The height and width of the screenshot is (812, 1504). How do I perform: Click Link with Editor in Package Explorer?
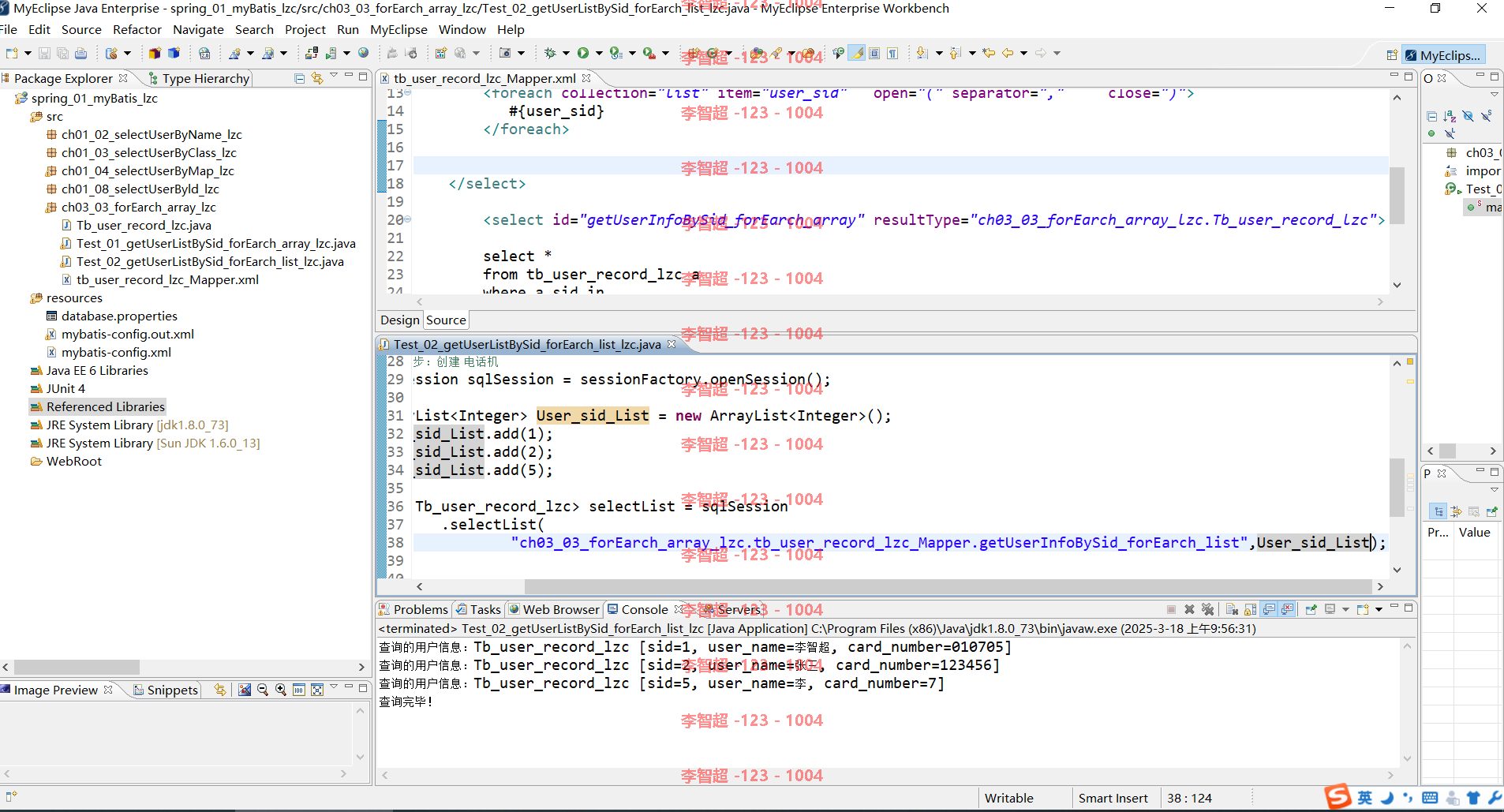click(317, 78)
